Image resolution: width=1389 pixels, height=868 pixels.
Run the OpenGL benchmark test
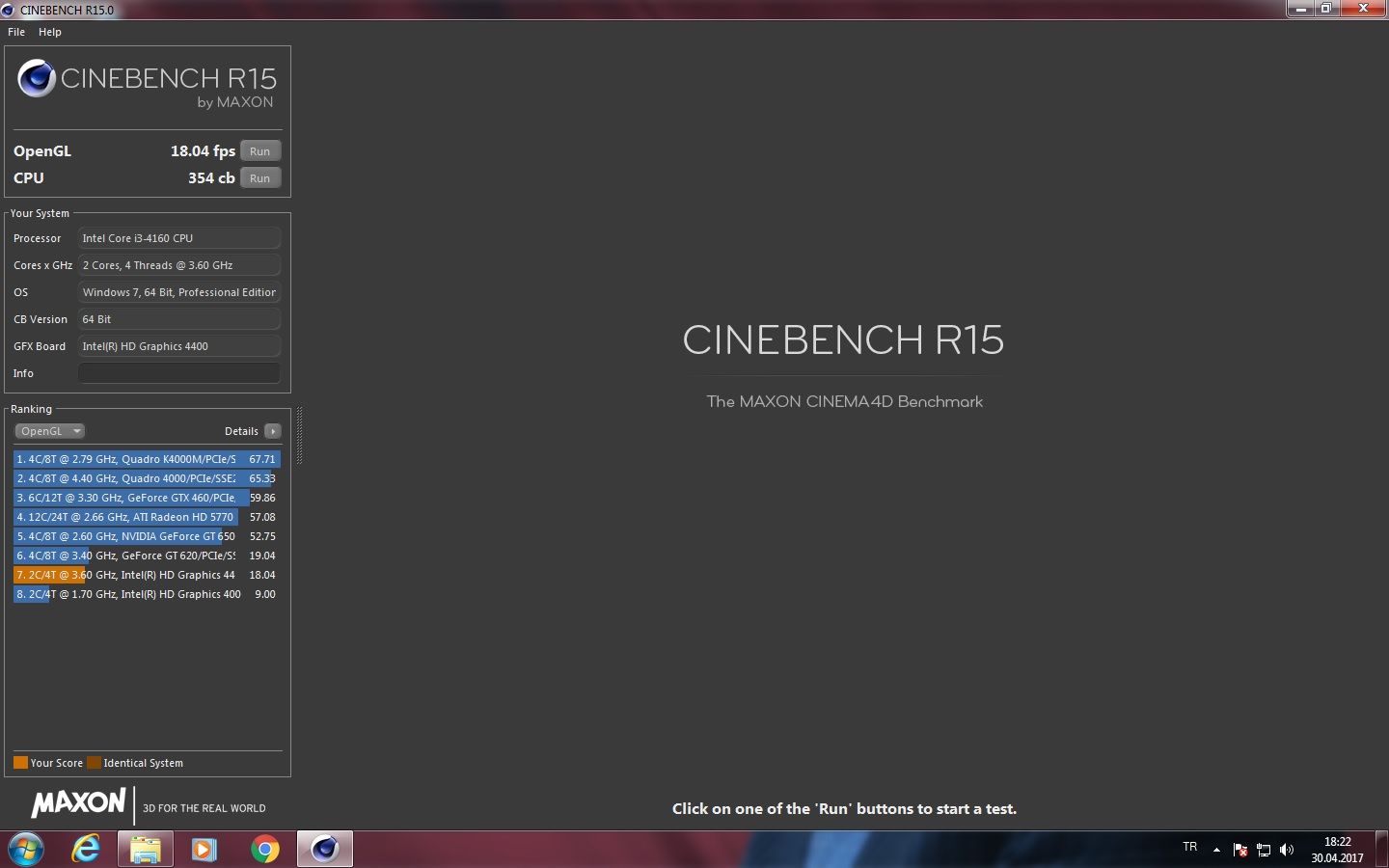260,151
